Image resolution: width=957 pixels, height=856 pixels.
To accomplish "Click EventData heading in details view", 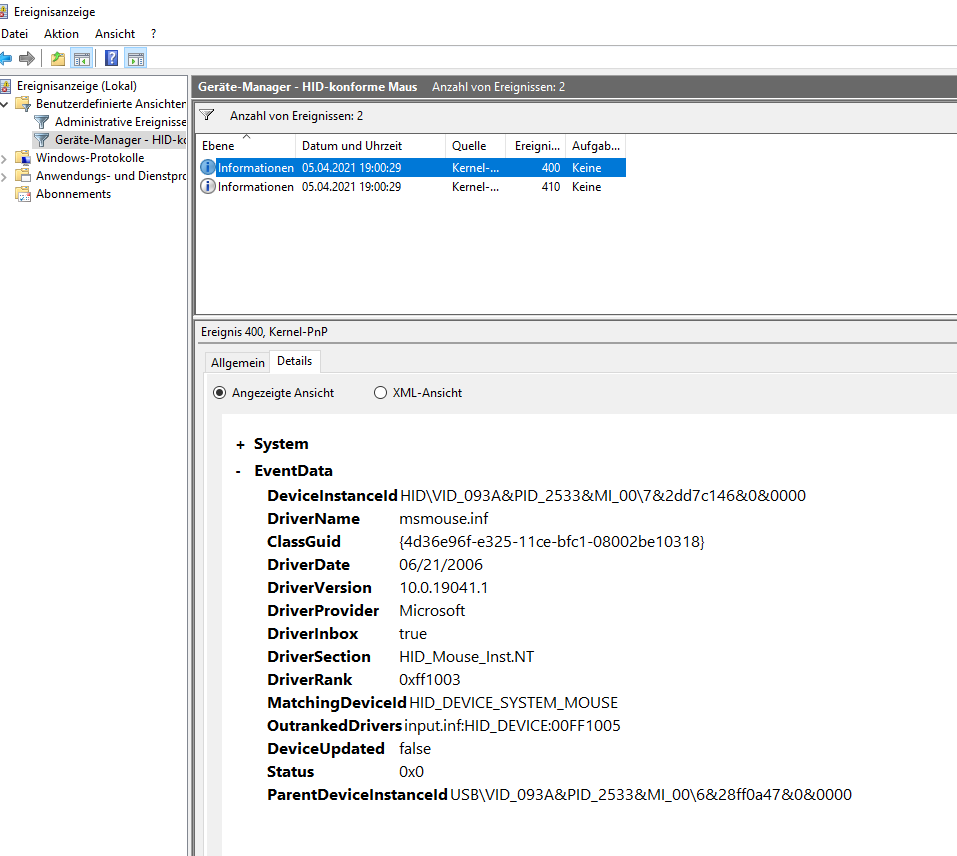I will coord(294,470).
